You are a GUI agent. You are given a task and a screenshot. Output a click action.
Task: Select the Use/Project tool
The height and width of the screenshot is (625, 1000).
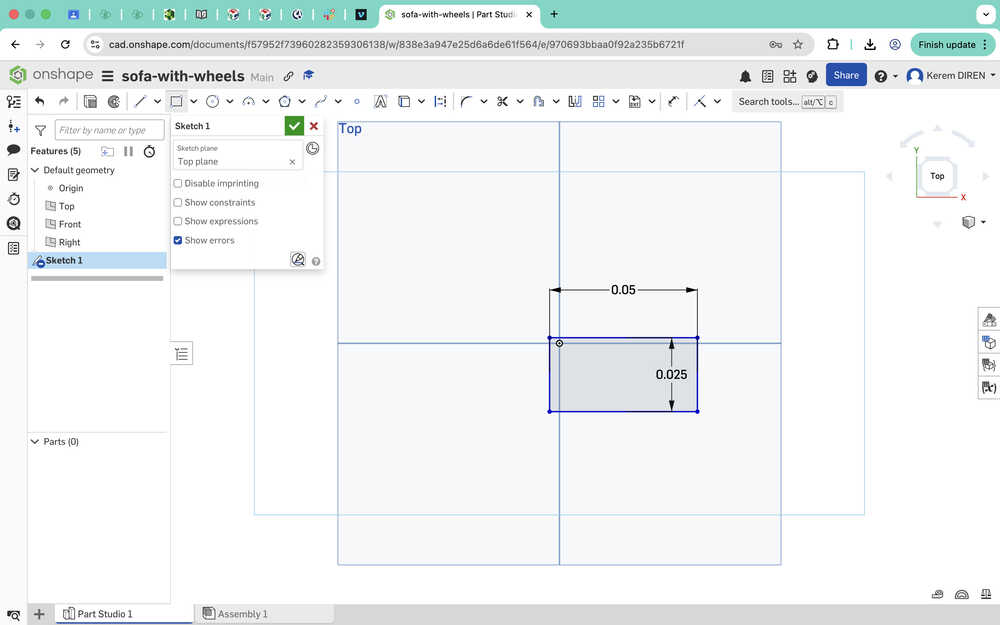404,101
